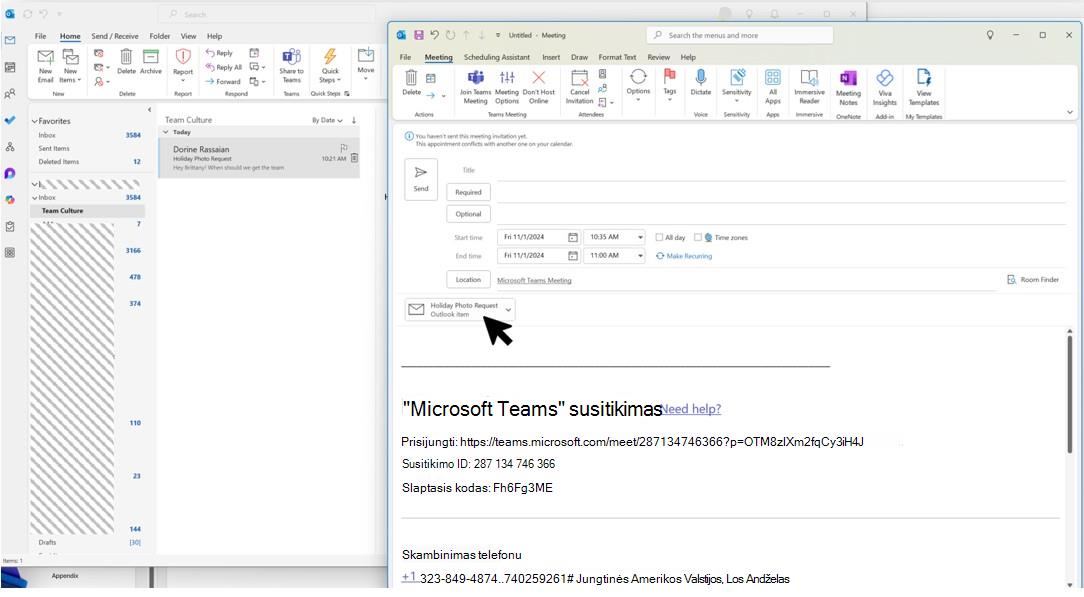Open the End time 11:00 AM dropdown
Image resolution: width=1084 pixels, height=597 pixels.
pos(640,256)
